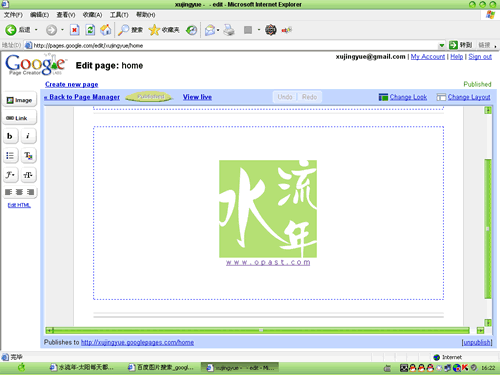
Task: Click the unpublish link
Action: tap(476, 342)
